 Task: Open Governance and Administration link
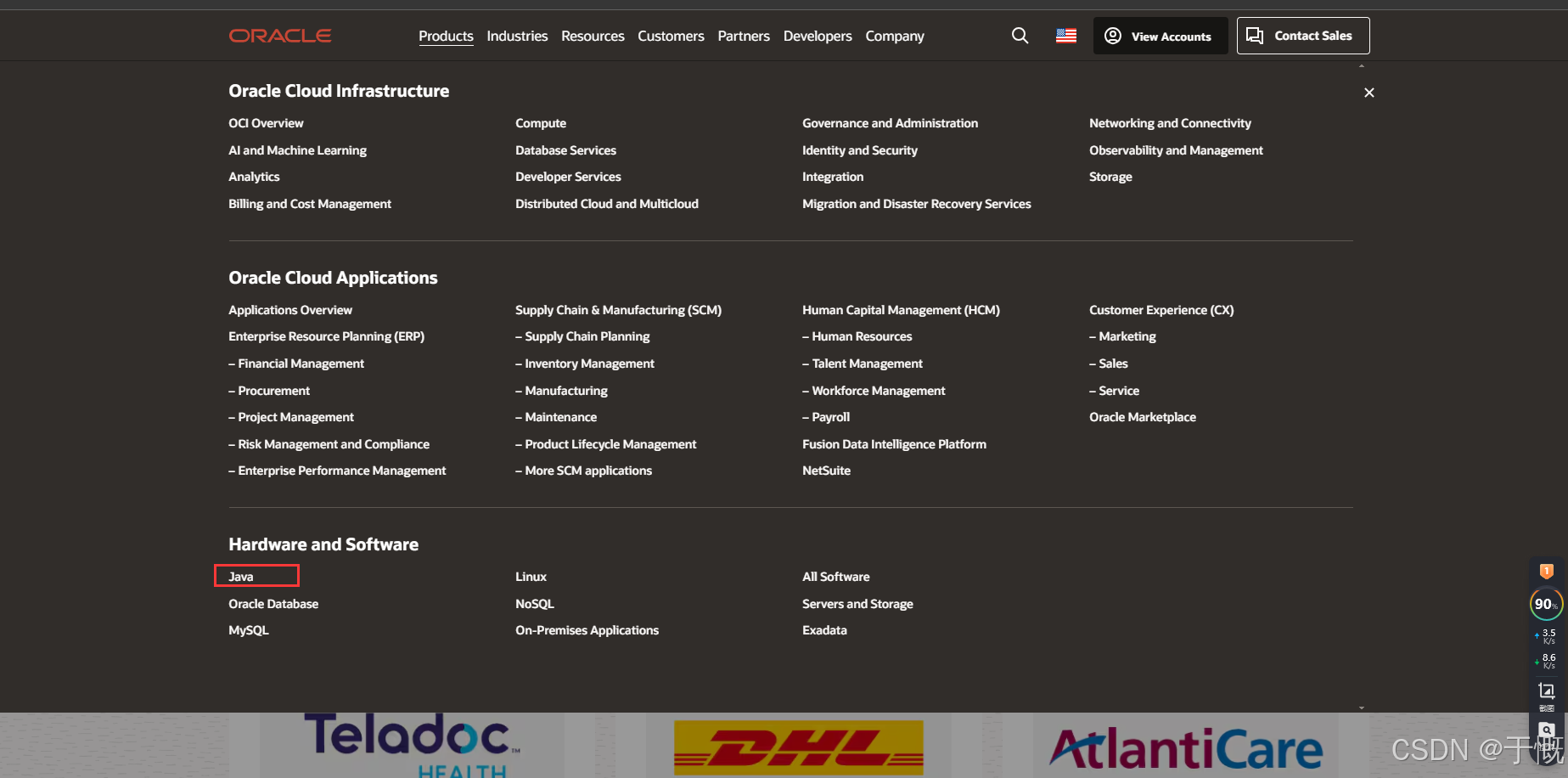(x=890, y=123)
